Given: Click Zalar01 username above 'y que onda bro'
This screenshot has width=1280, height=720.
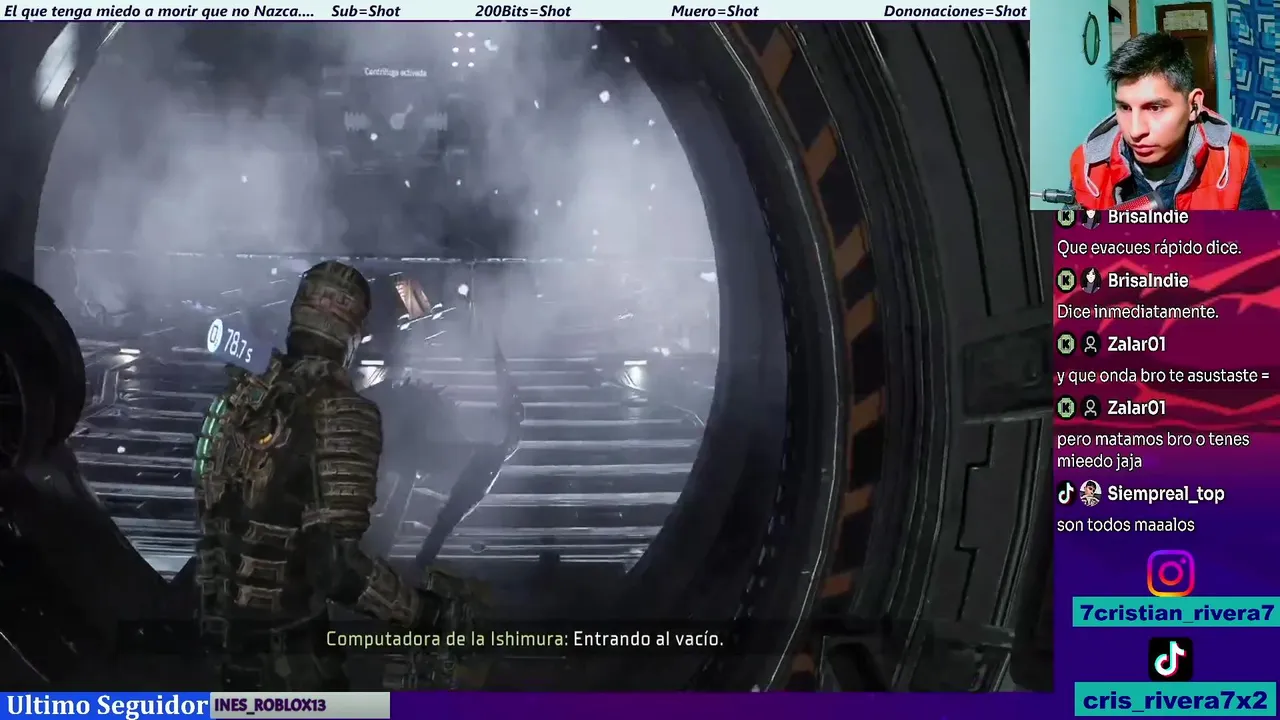Looking at the screenshot, I should tap(1136, 344).
